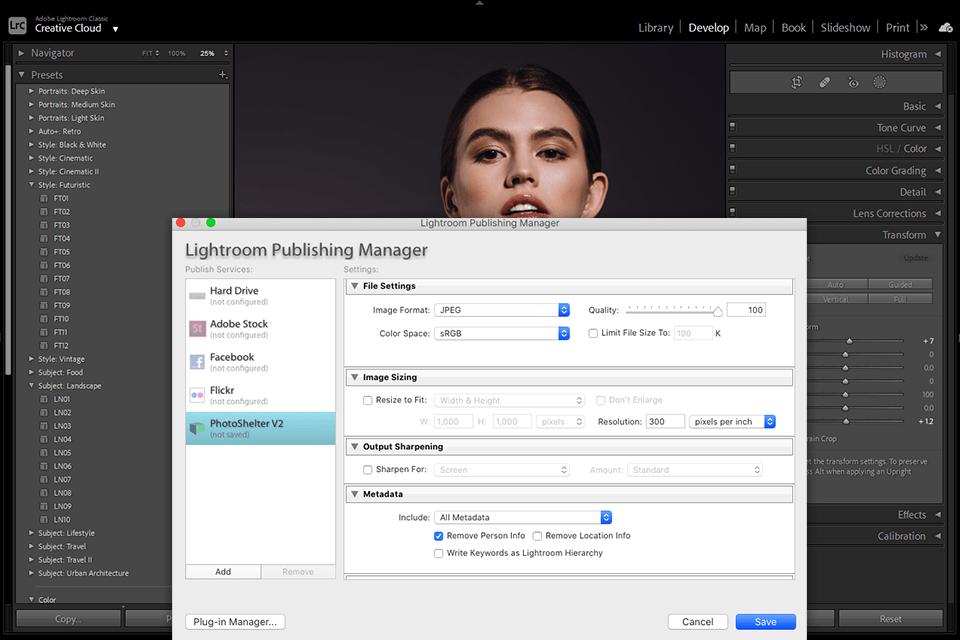Open the Image Format JPEG dropdown
This screenshot has height=640, width=960.
pyautogui.click(x=502, y=310)
